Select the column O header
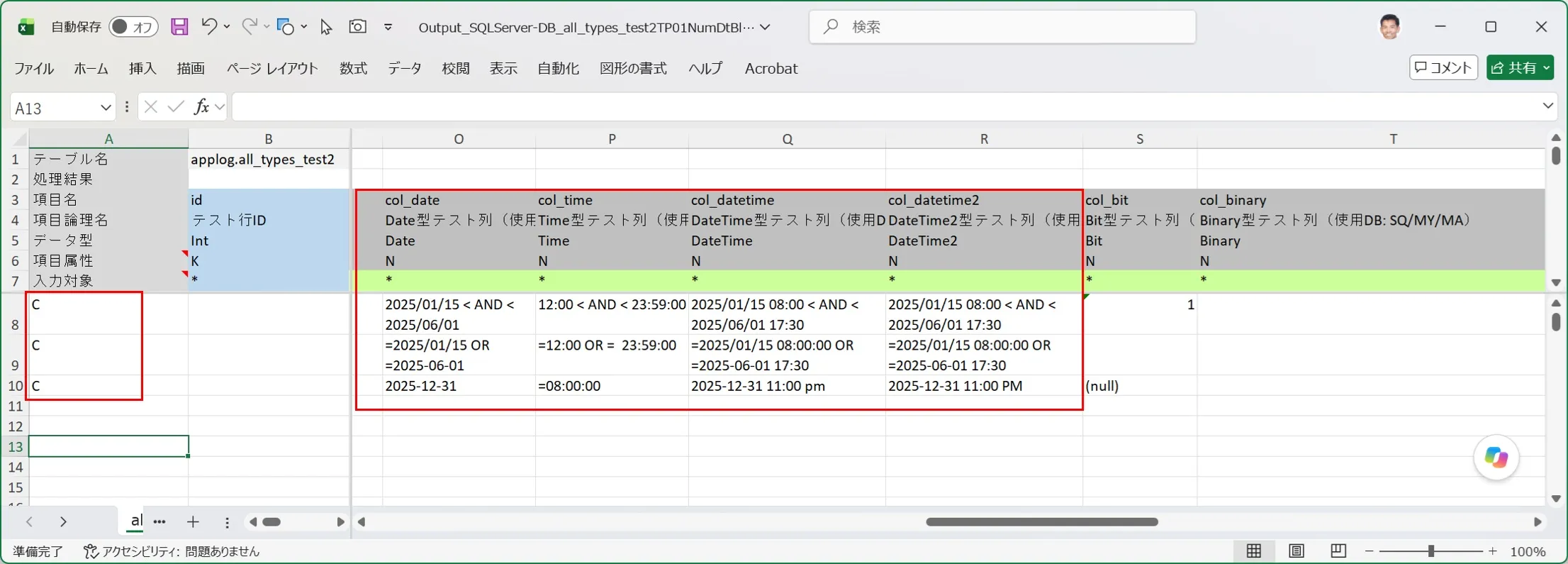The height and width of the screenshot is (564, 1568). pyautogui.click(x=459, y=139)
